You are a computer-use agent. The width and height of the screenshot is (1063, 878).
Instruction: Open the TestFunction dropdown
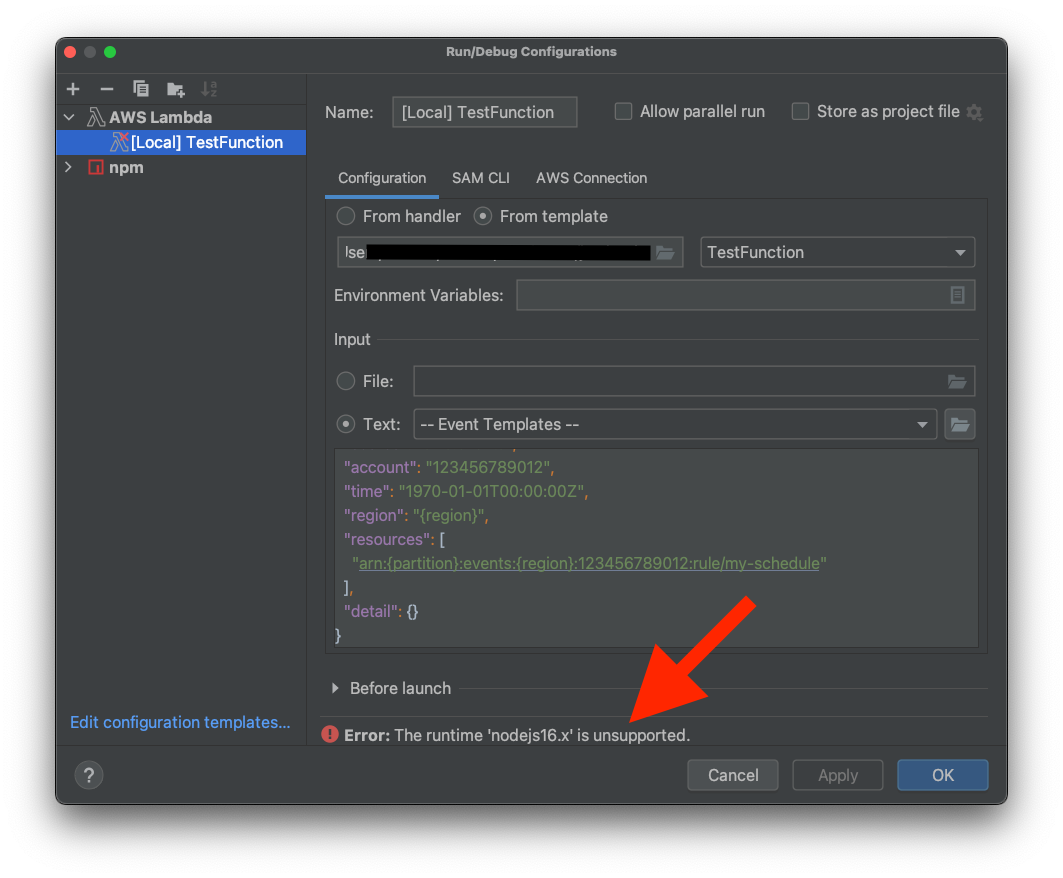tap(837, 252)
